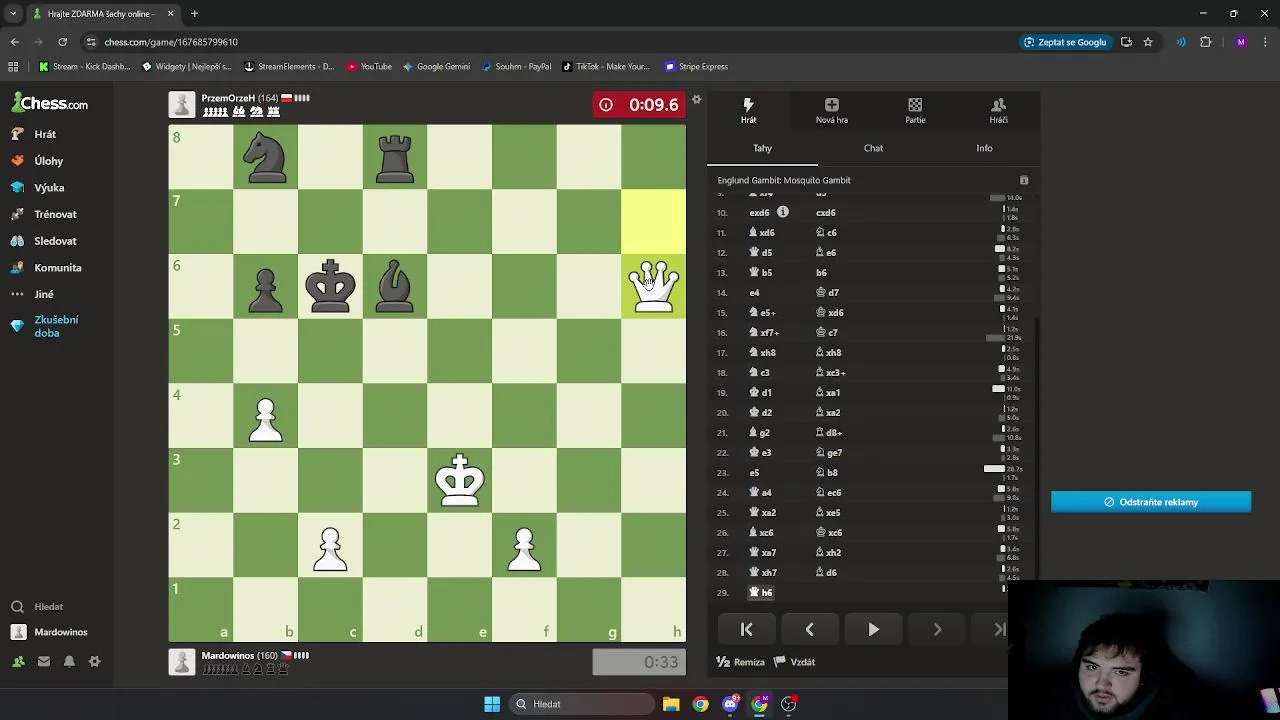Viewport: 1280px width, 720px height.
Task: Open the browser tab search dropdown arrow
Action: pos(13,14)
